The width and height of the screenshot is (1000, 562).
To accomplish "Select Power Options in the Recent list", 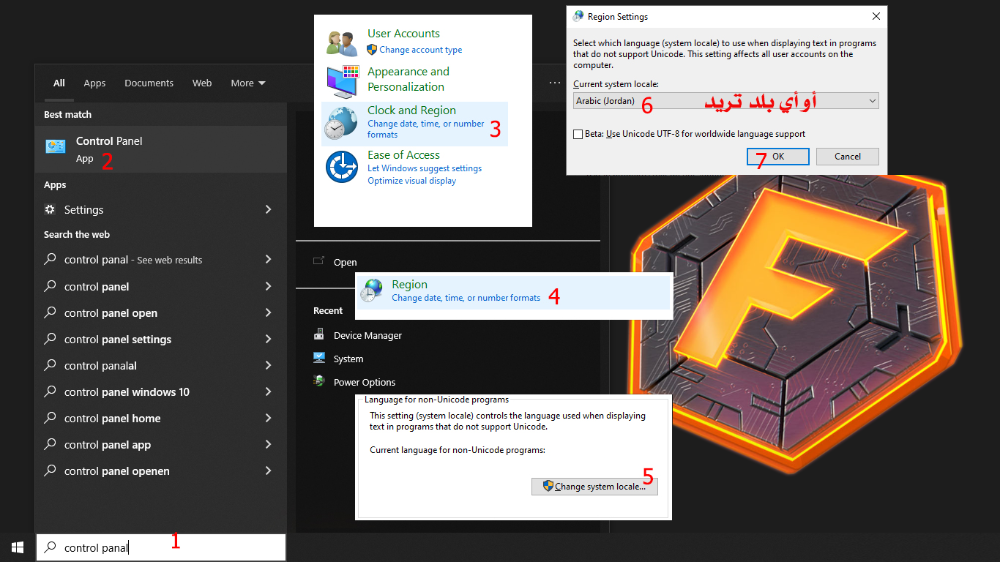I will (364, 382).
